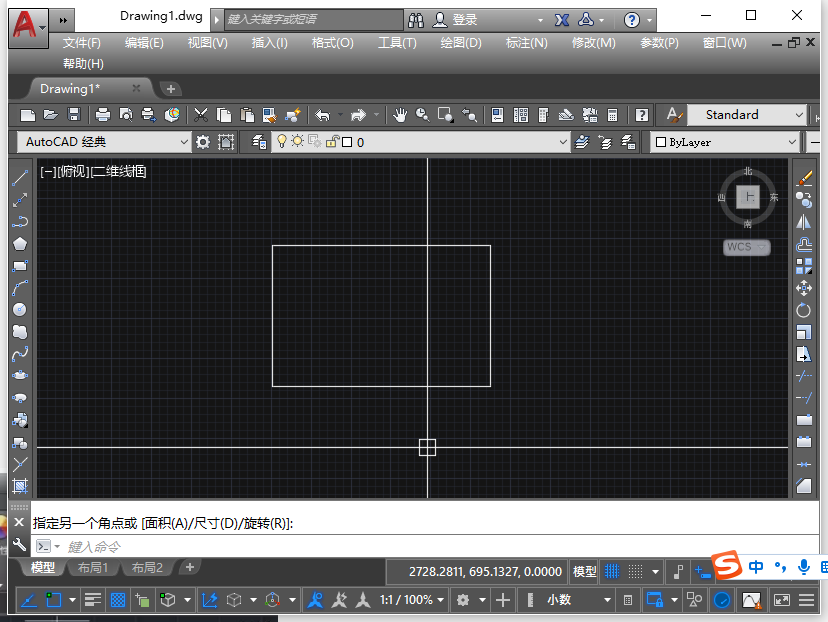This screenshot has width=828, height=622.
Task: Close the Drawing1* file tab
Action: 136,88
